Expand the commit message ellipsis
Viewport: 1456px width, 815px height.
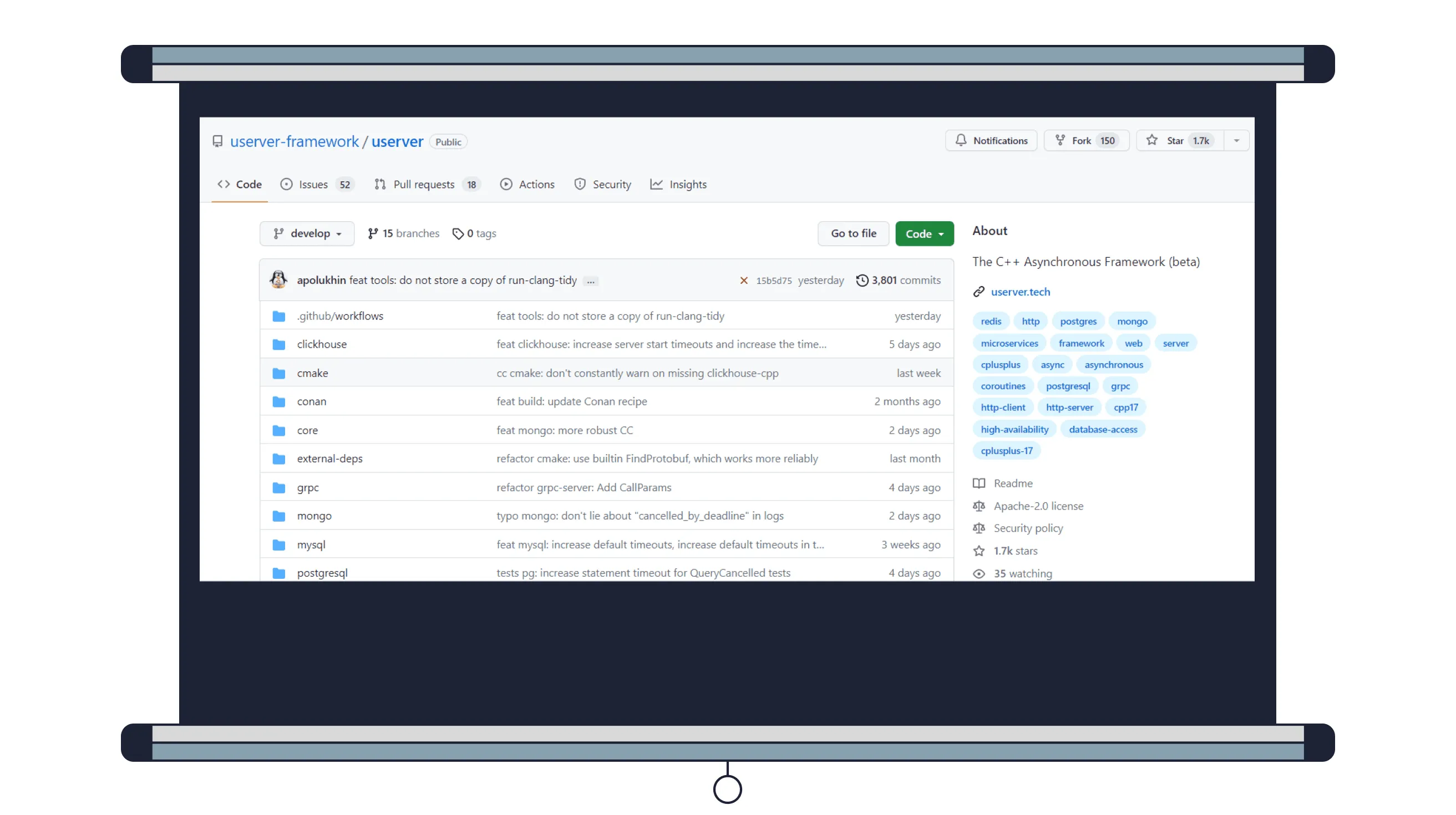click(x=590, y=281)
